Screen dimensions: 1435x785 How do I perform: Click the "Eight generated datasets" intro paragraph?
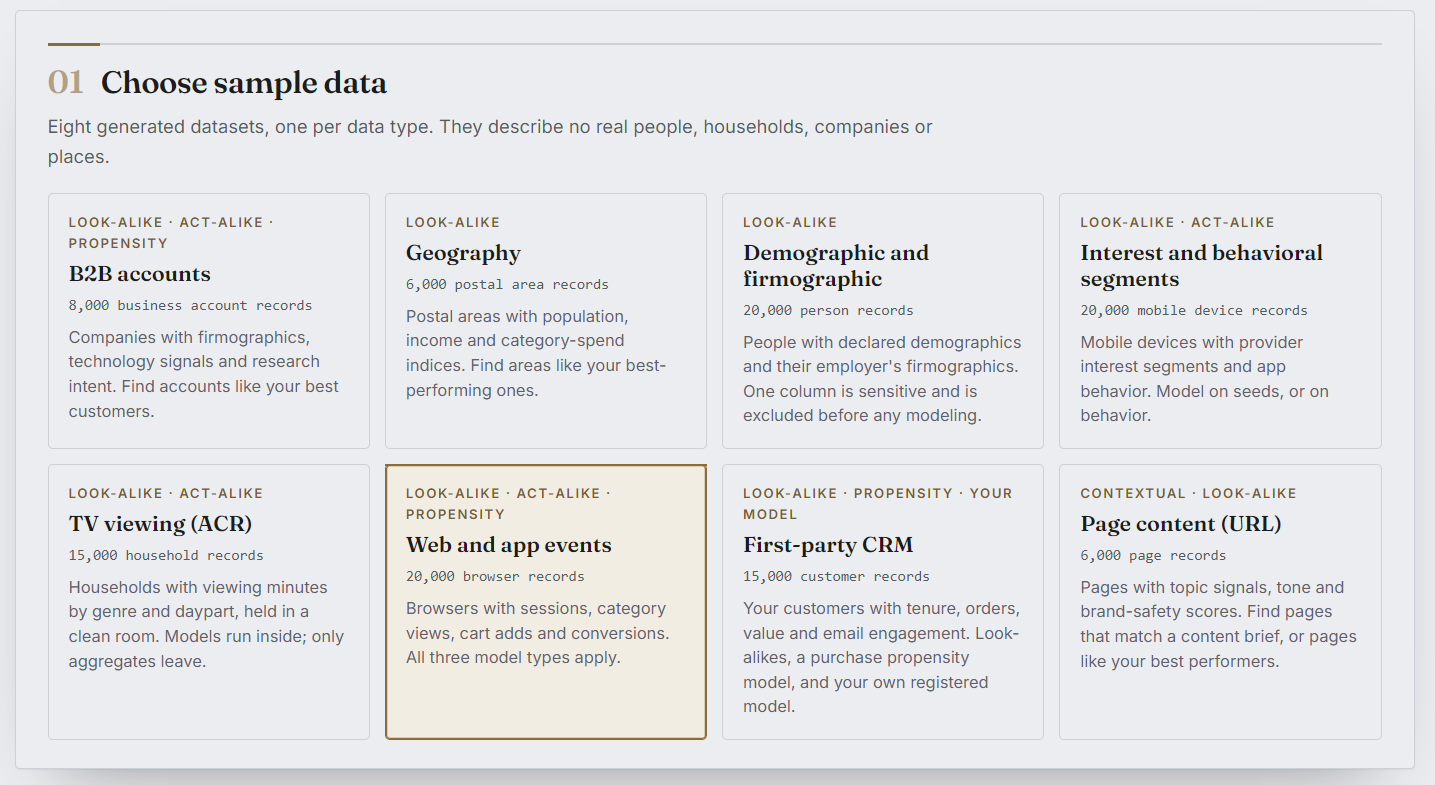point(490,142)
